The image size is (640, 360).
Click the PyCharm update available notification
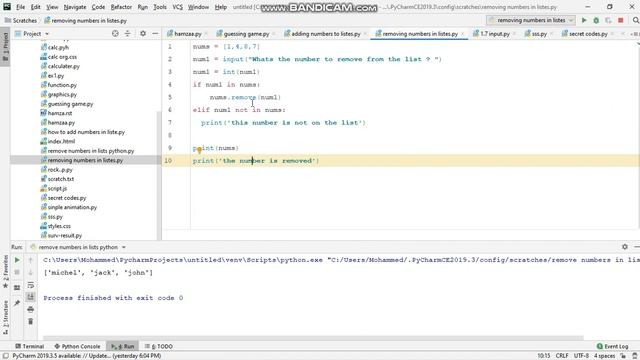point(87,356)
